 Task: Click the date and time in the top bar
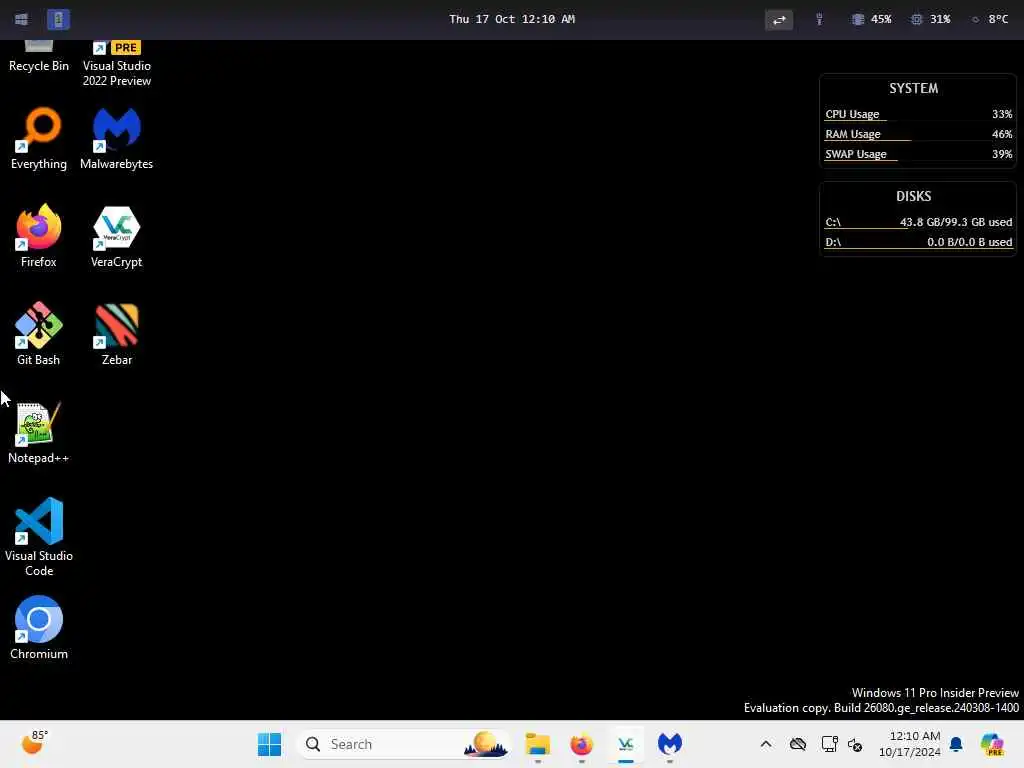[512, 19]
